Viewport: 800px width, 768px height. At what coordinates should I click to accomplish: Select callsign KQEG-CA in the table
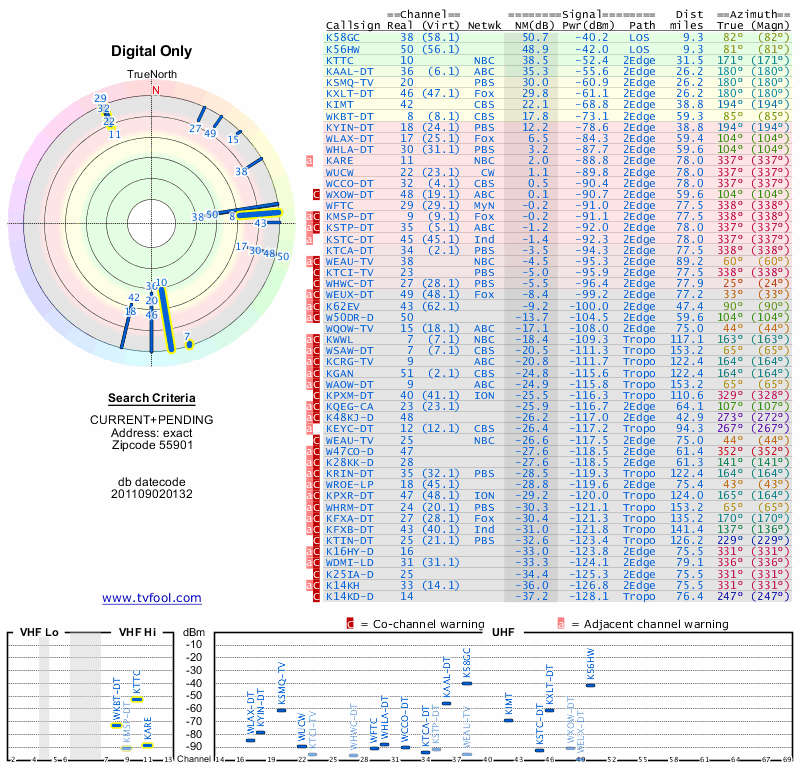[350, 407]
